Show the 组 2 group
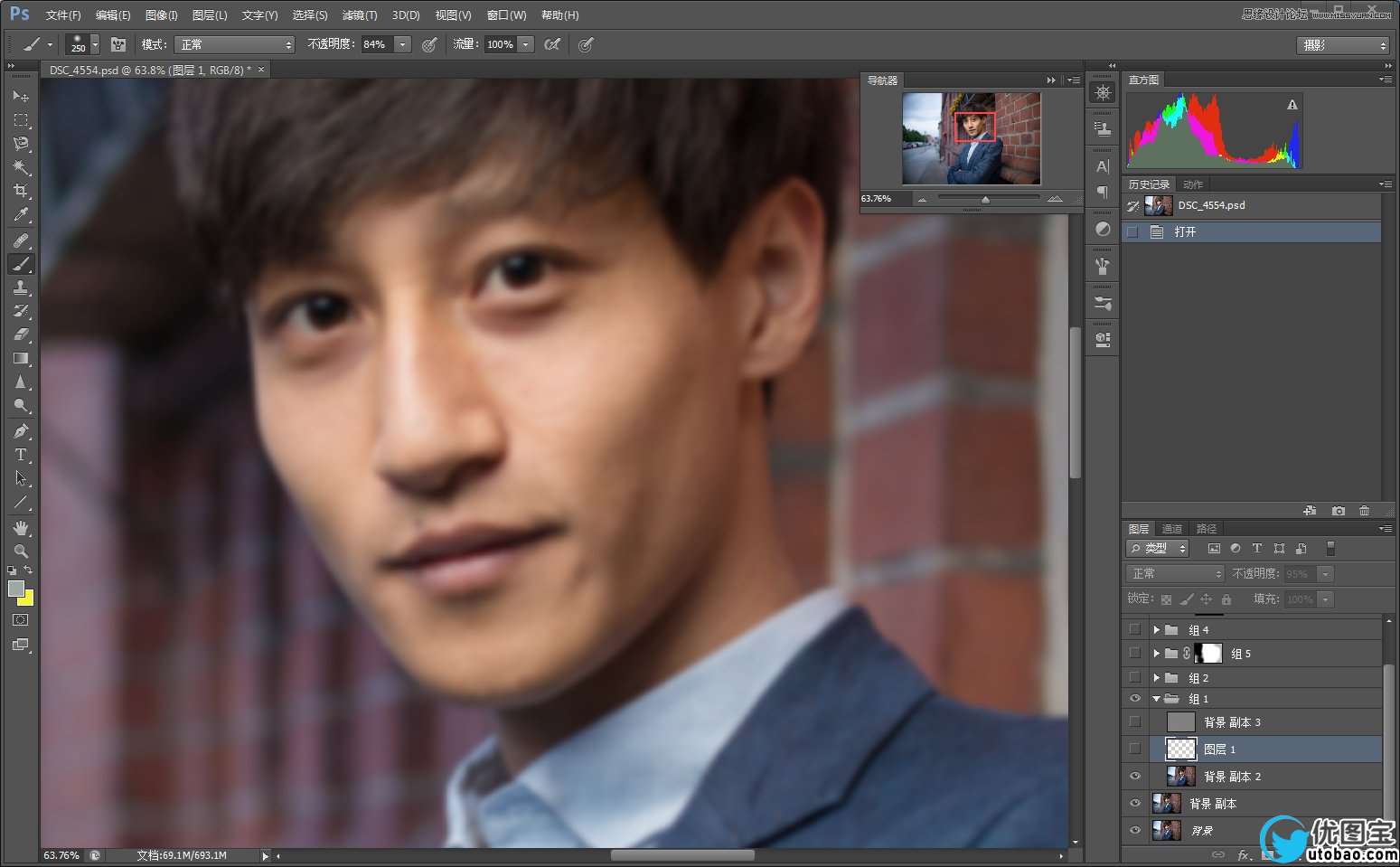 1135,677
